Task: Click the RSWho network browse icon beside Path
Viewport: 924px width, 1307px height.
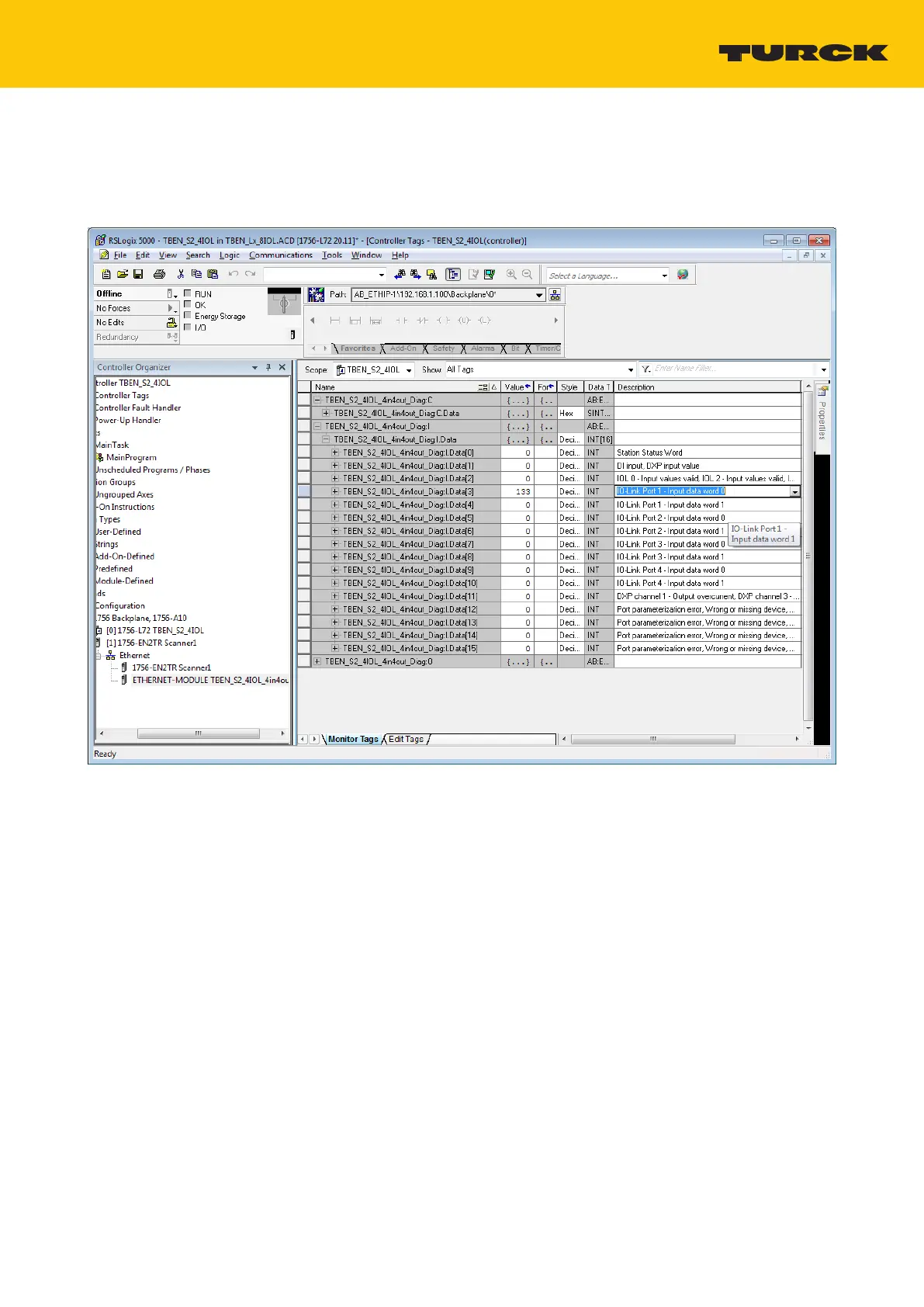Action: tap(555, 295)
